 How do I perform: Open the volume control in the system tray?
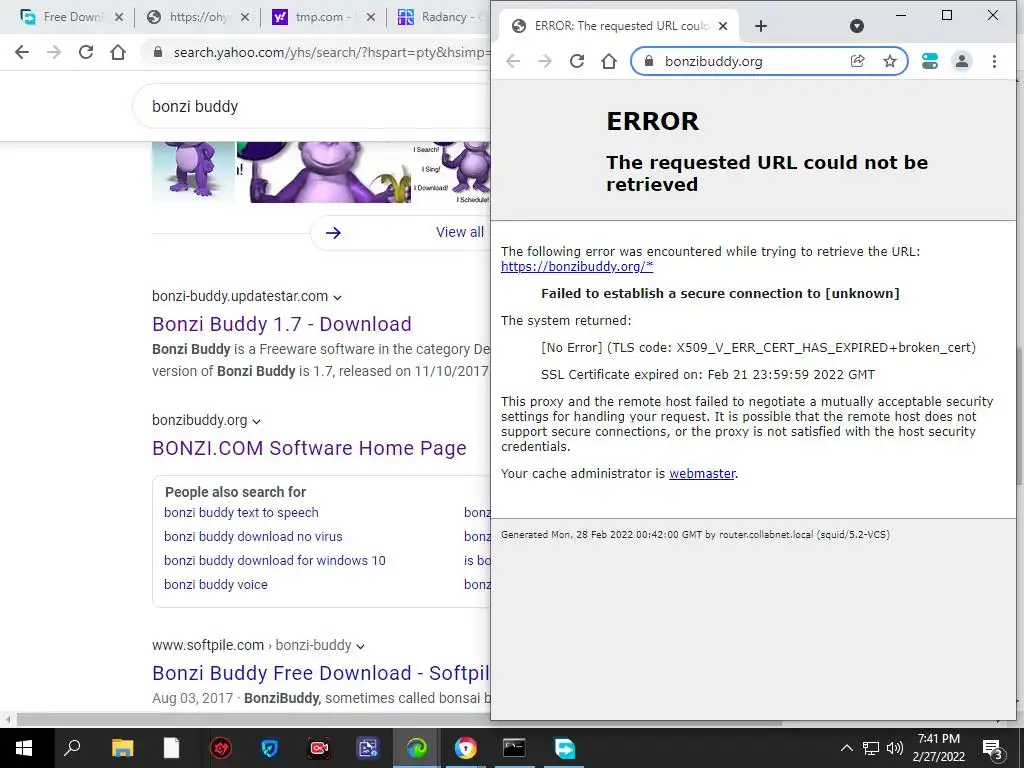[895, 748]
